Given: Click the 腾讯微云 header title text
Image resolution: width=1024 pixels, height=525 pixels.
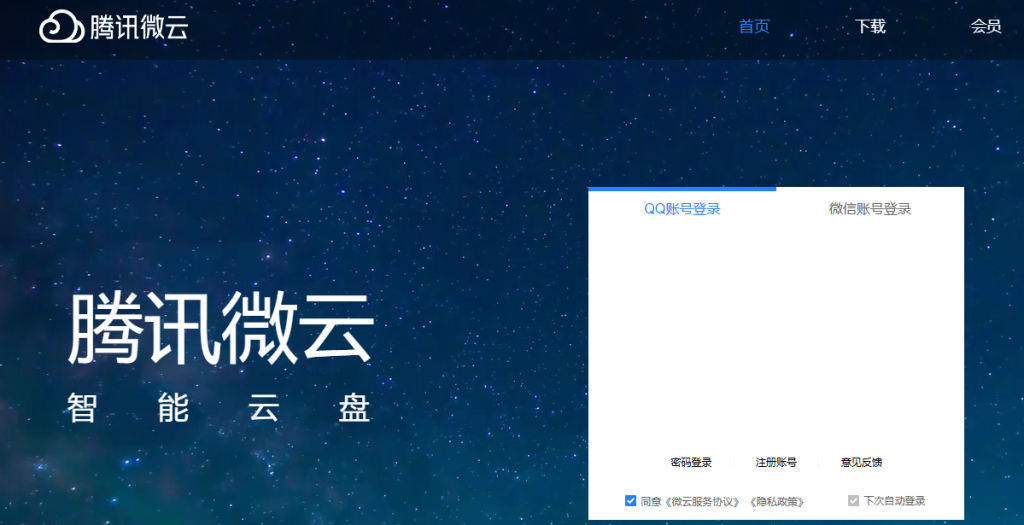Looking at the screenshot, I should click(139, 27).
